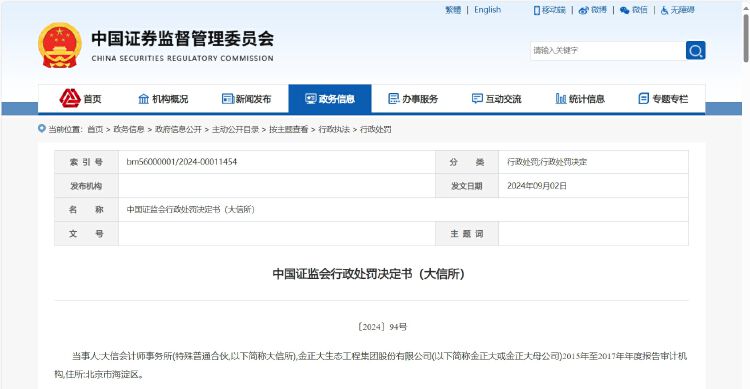Open the 统计信息 navigation tab
The height and width of the screenshot is (389, 750).
pos(580,99)
